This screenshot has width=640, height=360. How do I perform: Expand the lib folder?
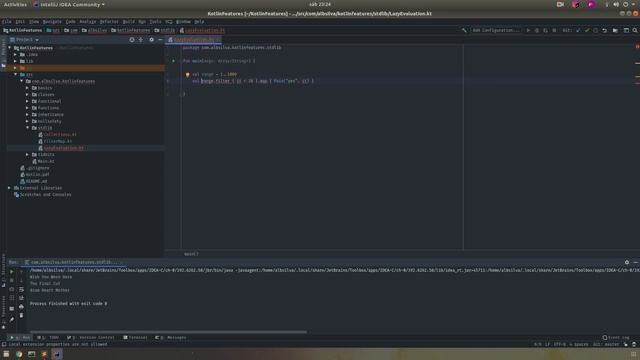point(16,61)
